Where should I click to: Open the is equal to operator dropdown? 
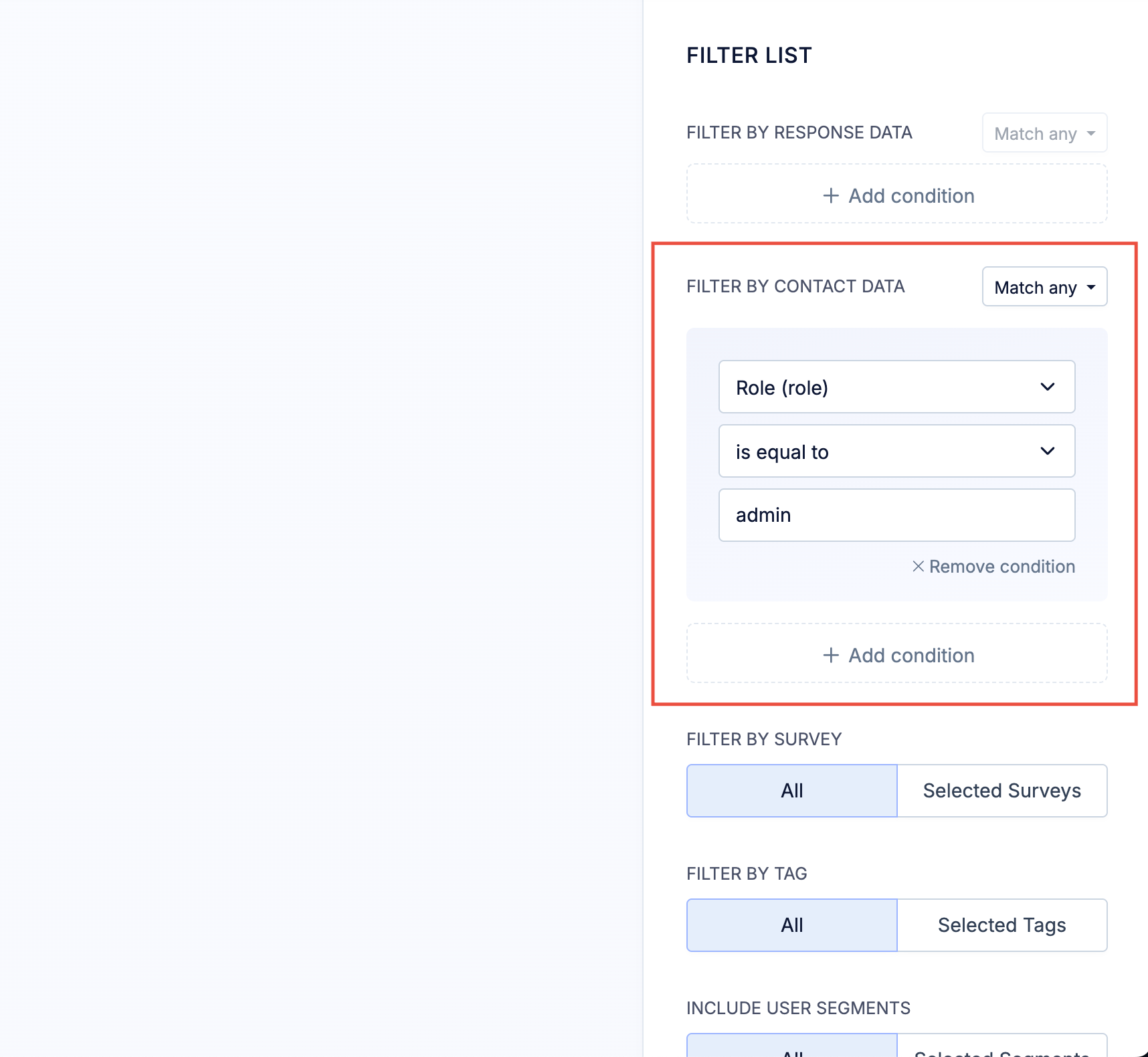coord(896,452)
